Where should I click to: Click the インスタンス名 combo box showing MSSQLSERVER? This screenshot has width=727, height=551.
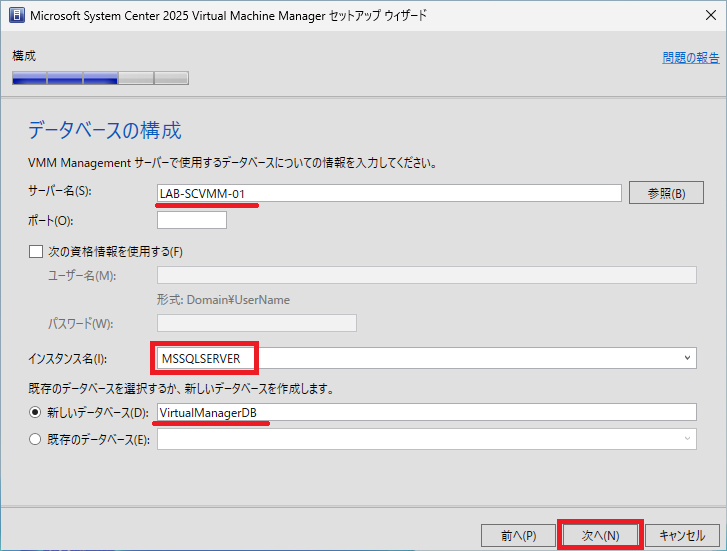coord(427,358)
